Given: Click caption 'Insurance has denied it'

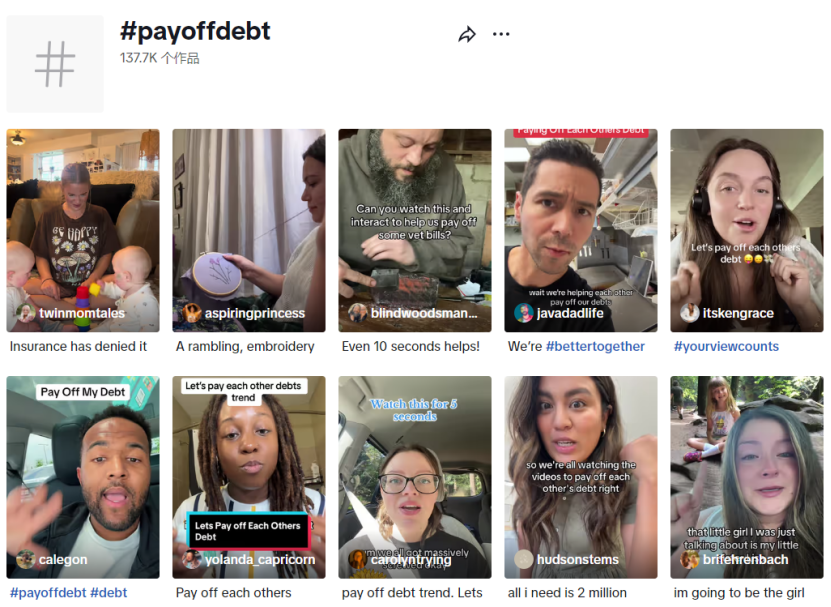Looking at the screenshot, I should [78, 347].
